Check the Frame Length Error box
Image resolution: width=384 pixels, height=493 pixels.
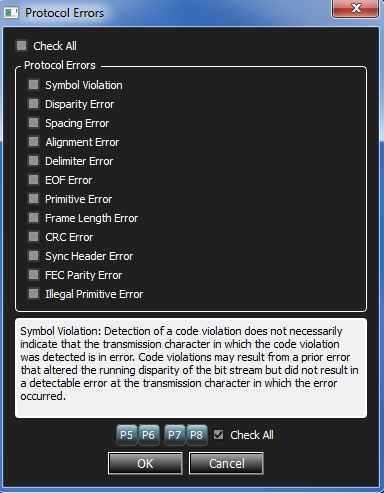pos(33,218)
